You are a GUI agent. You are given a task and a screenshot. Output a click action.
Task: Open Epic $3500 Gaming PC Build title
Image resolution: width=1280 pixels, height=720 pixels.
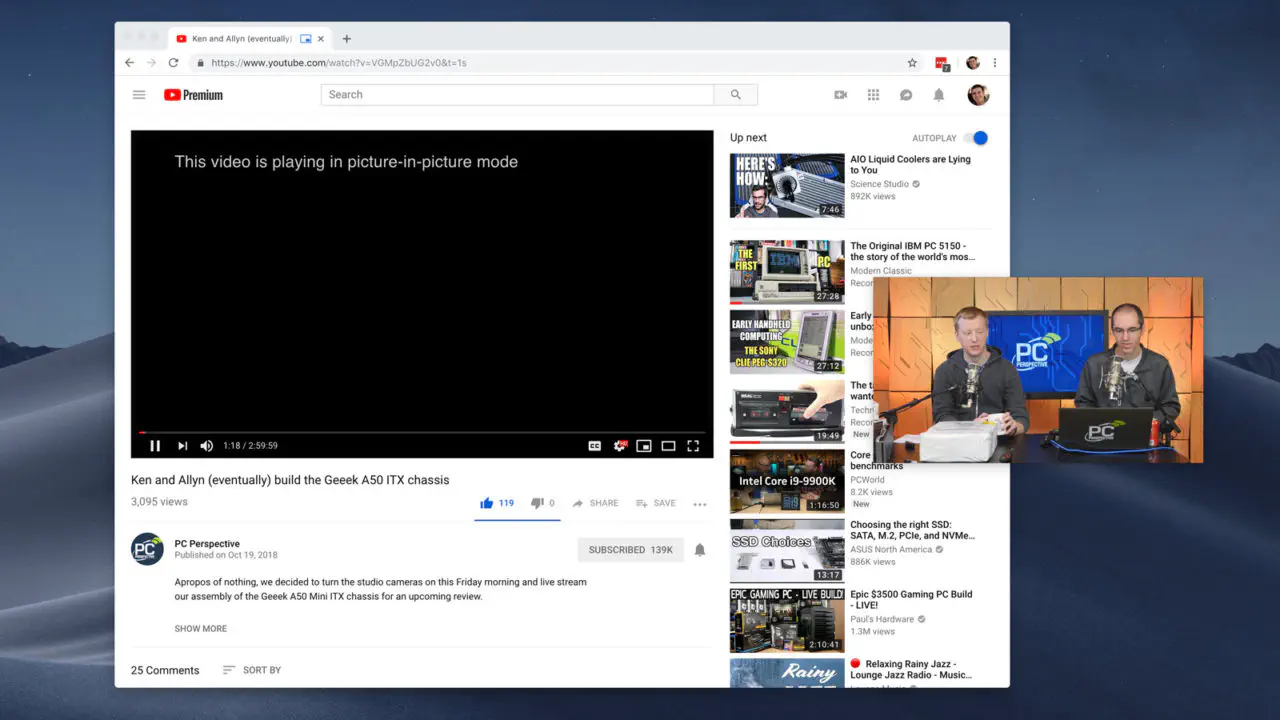[911, 600]
